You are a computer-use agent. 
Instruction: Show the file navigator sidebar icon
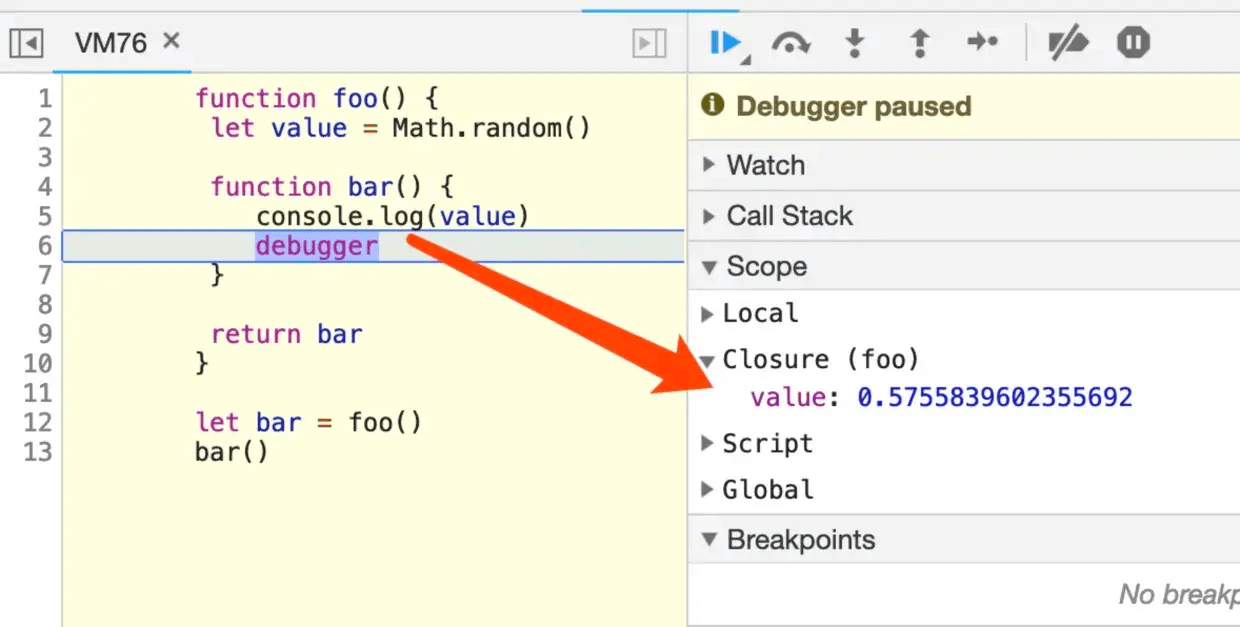coord(26,43)
